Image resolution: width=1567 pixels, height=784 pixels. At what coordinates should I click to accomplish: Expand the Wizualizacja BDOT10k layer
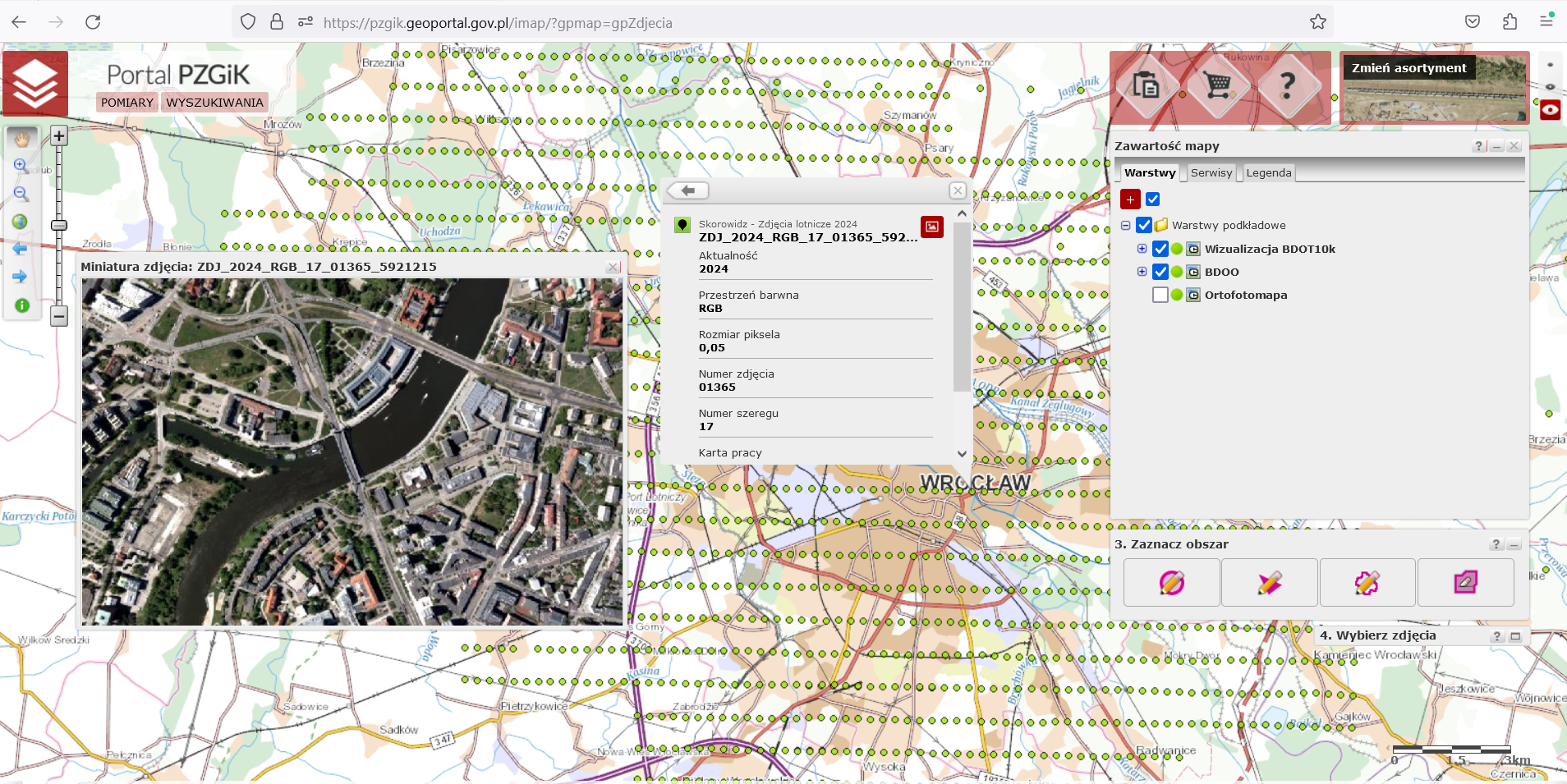coord(1142,249)
